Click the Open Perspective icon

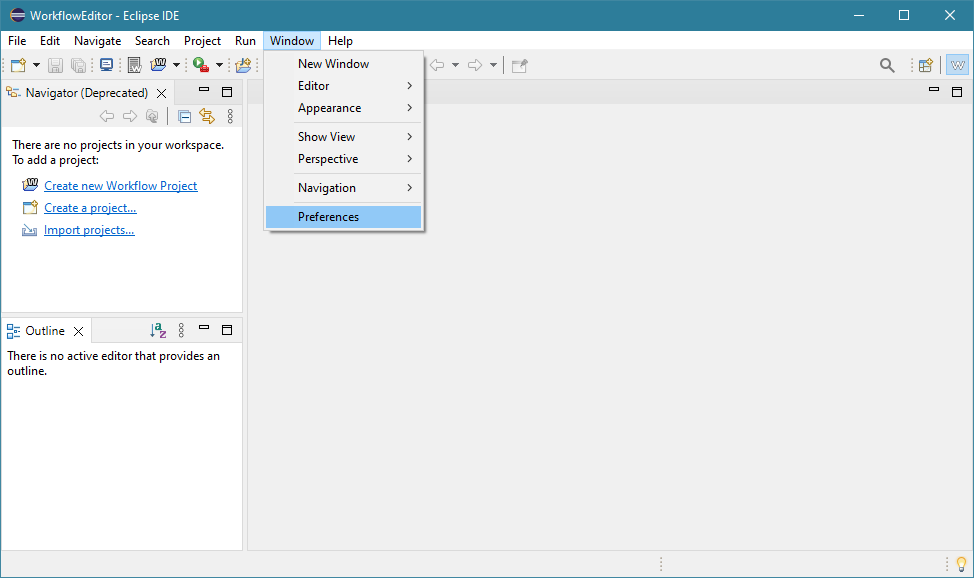coord(926,65)
